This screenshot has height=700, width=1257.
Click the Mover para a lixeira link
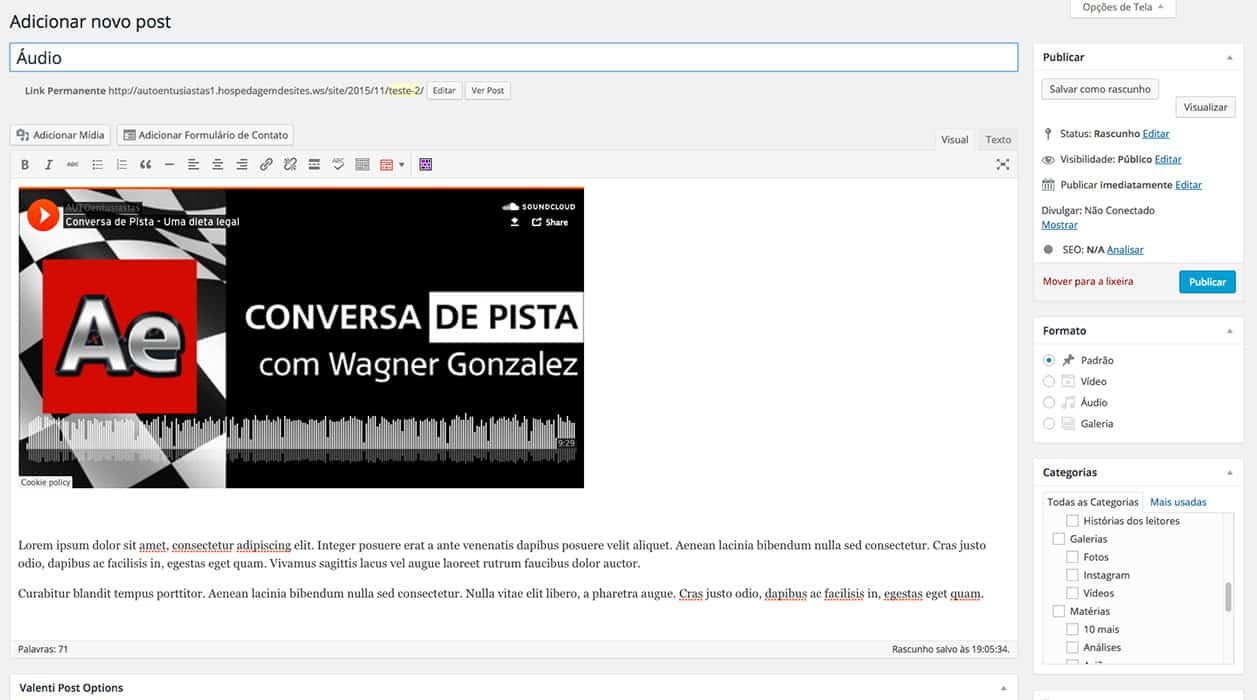point(1088,282)
